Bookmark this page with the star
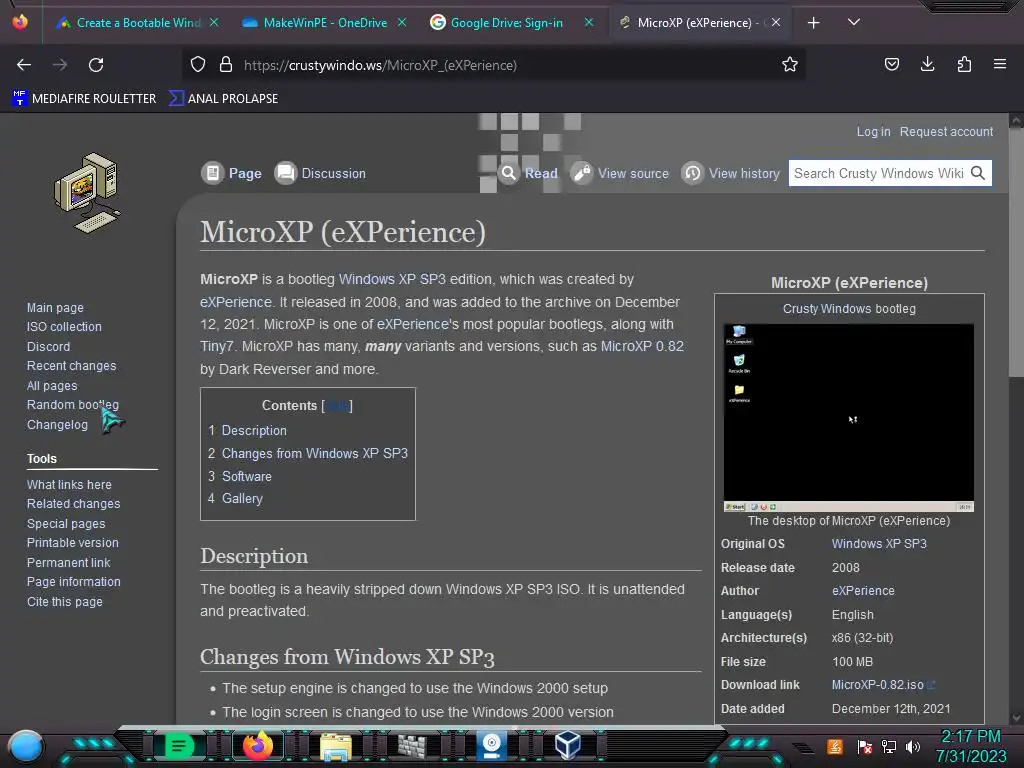This screenshot has width=1024, height=768. [x=790, y=65]
